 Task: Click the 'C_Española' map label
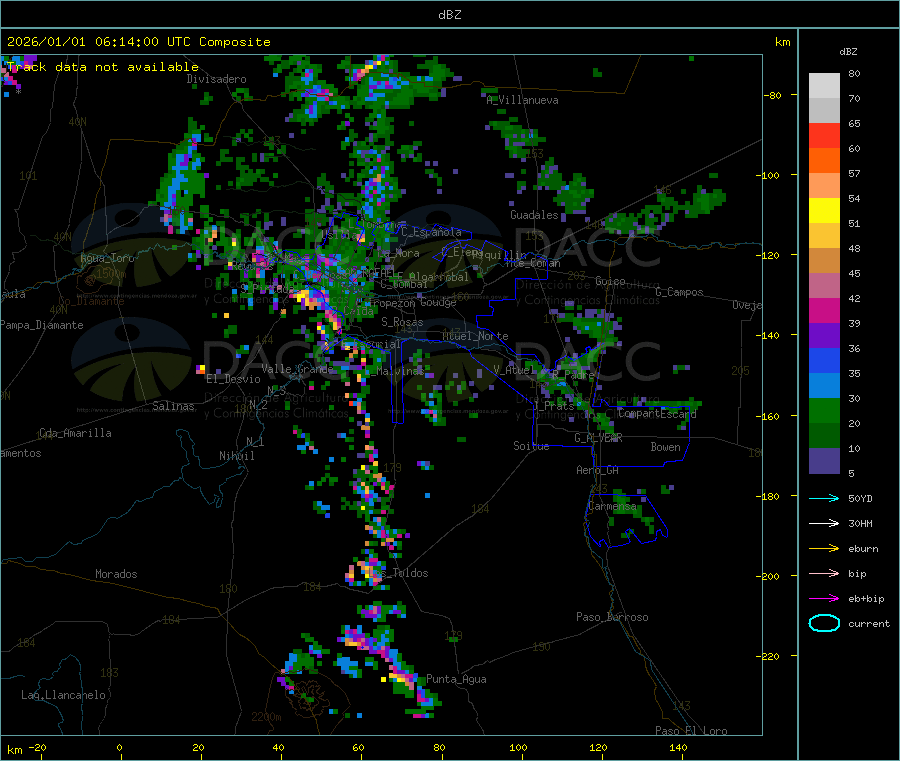(x=431, y=232)
